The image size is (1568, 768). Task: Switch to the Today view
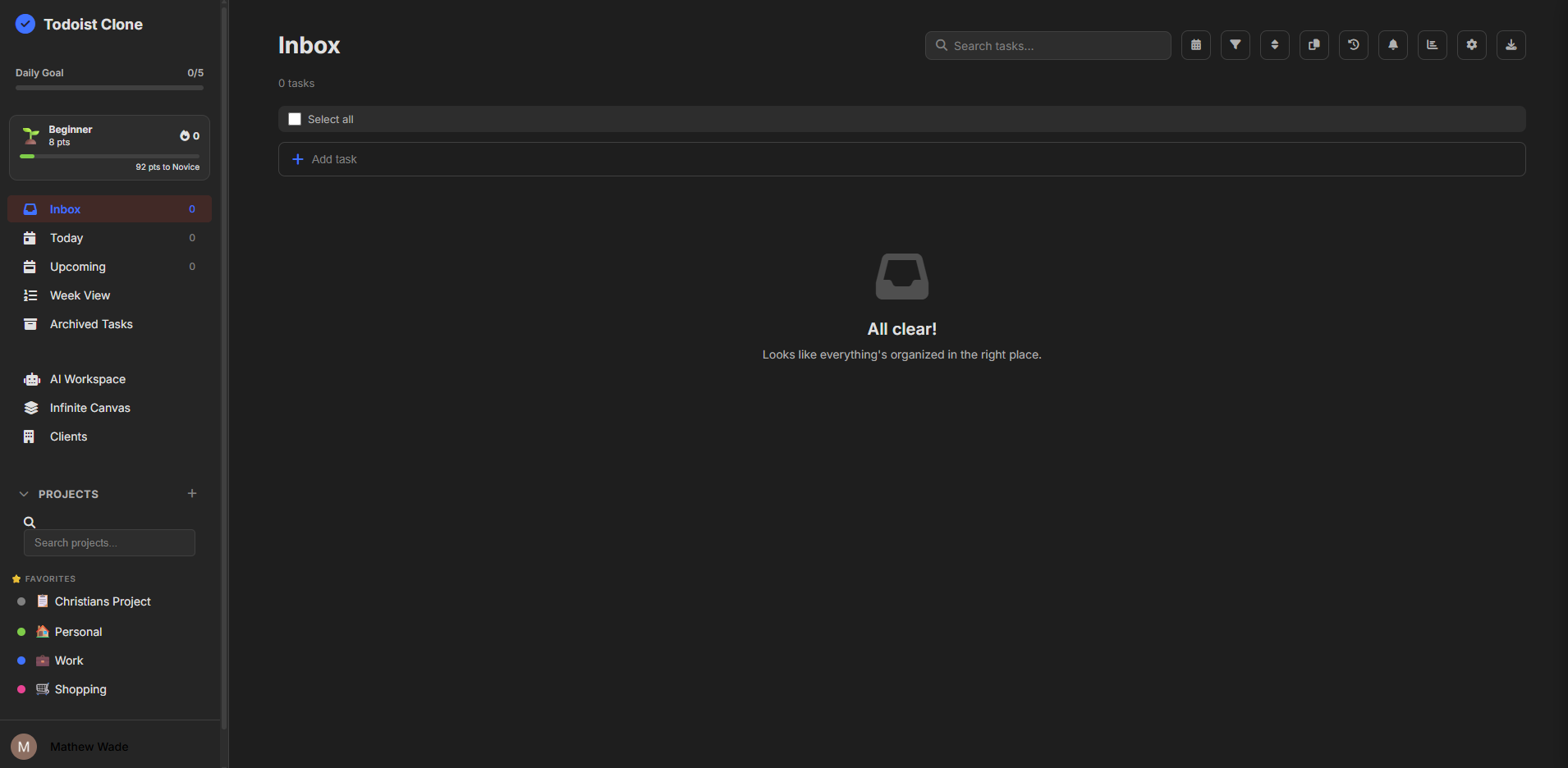coord(66,238)
